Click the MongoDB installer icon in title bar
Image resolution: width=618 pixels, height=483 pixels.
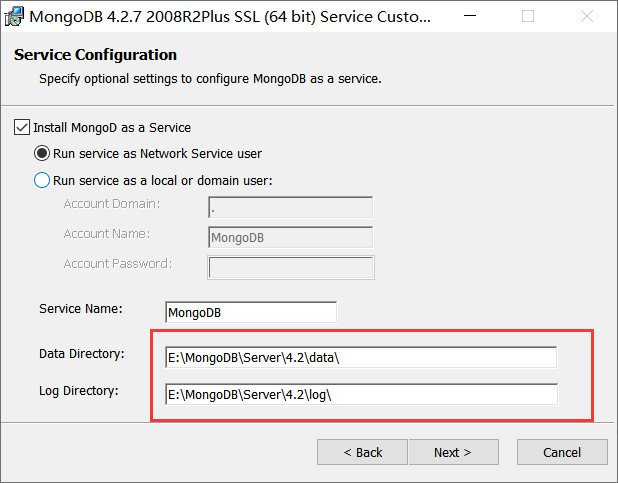coord(14,17)
